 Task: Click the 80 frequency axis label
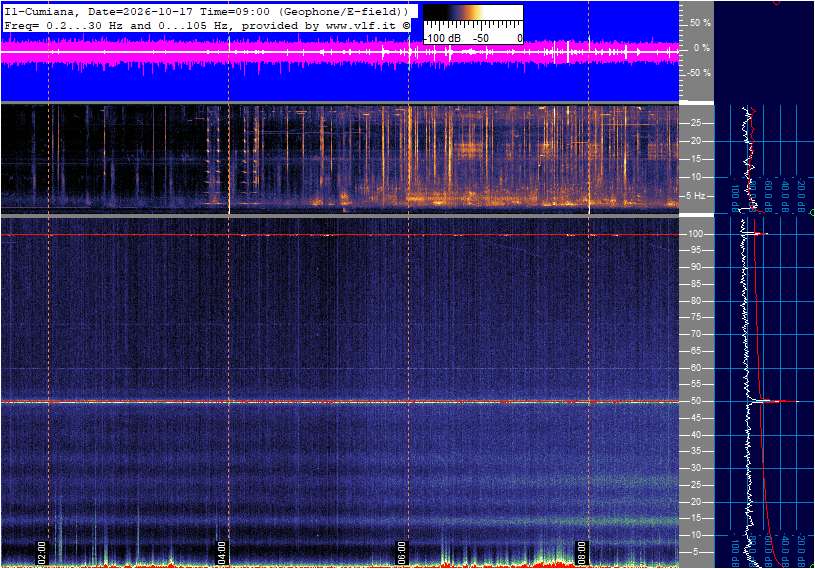pos(695,301)
